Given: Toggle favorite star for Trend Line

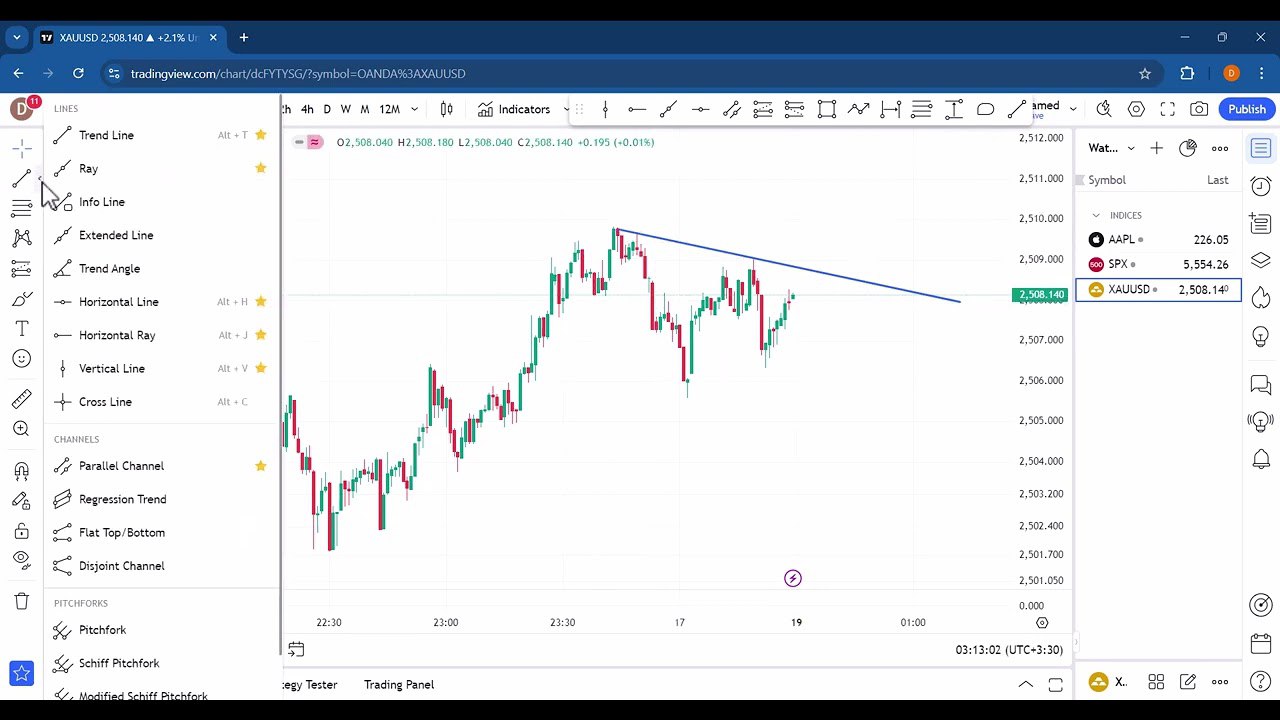Looking at the screenshot, I should click(261, 135).
